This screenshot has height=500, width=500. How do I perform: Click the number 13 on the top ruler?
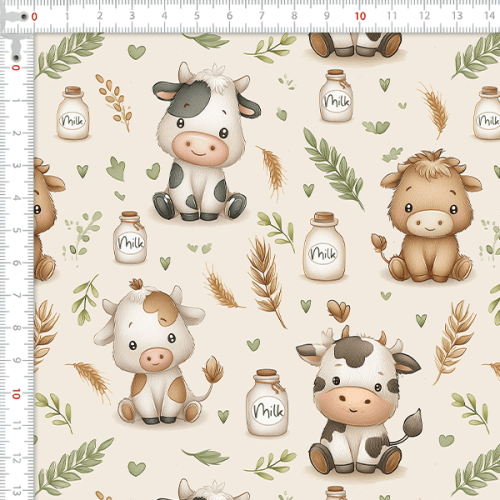tap(457, 16)
